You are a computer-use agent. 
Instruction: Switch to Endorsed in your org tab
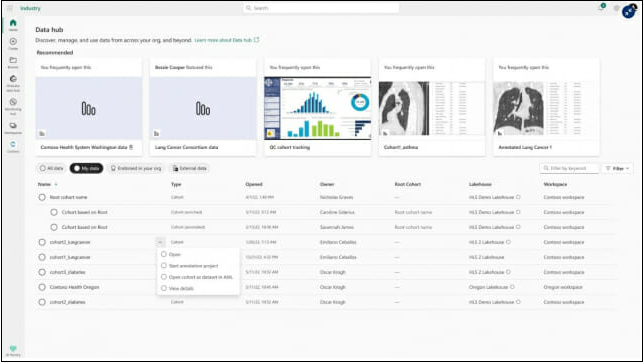[x=136, y=168]
